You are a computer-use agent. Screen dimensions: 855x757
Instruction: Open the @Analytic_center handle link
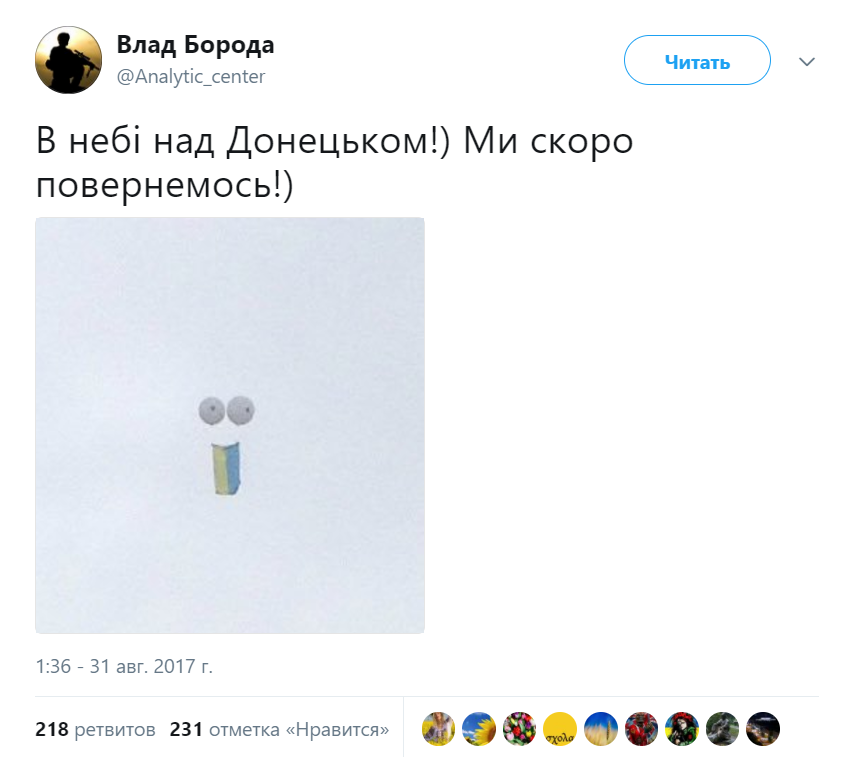tap(191, 76)
